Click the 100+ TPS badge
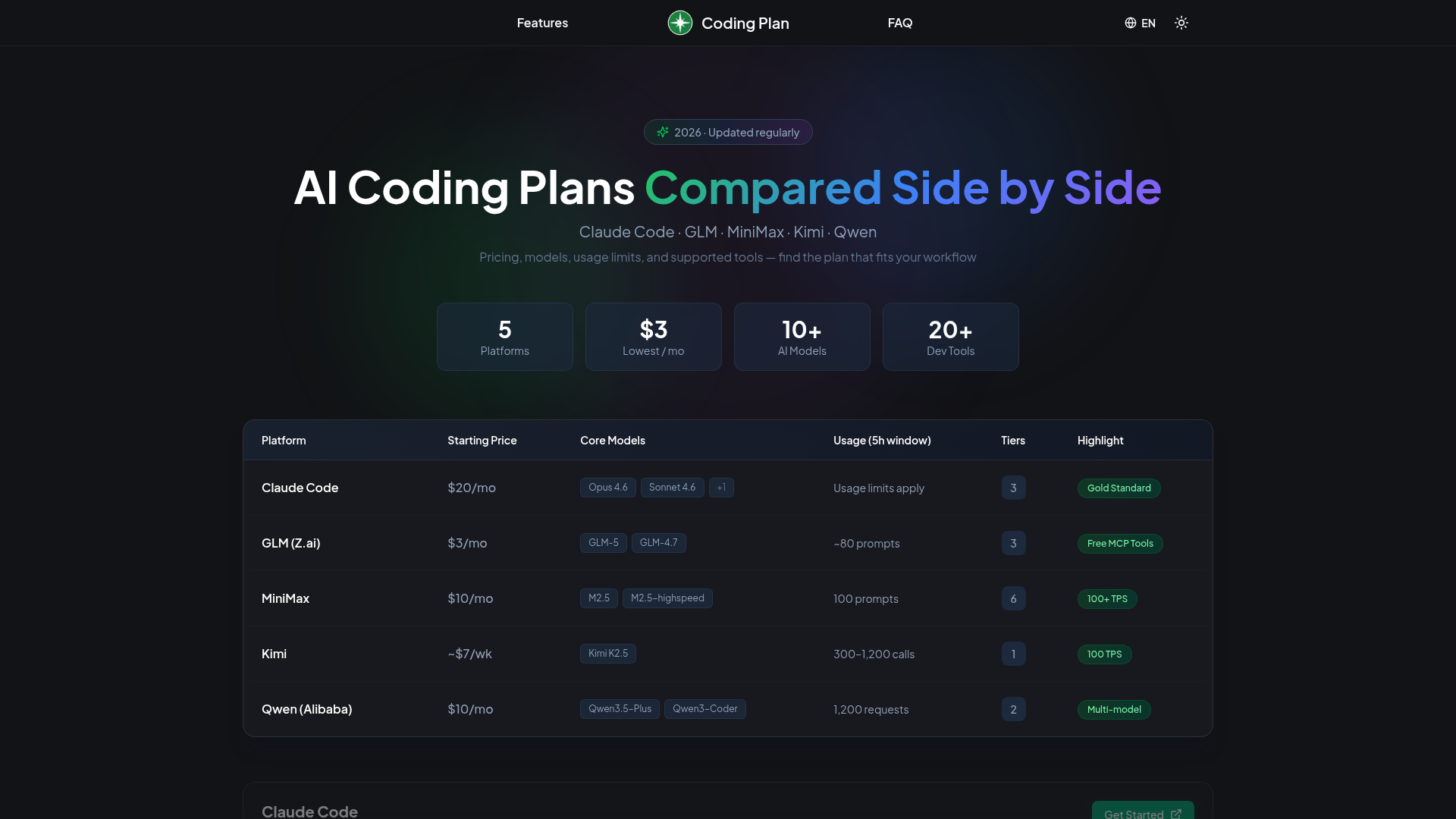Viewport: 1456px width, 819px height. click(x=1107, y=599)
